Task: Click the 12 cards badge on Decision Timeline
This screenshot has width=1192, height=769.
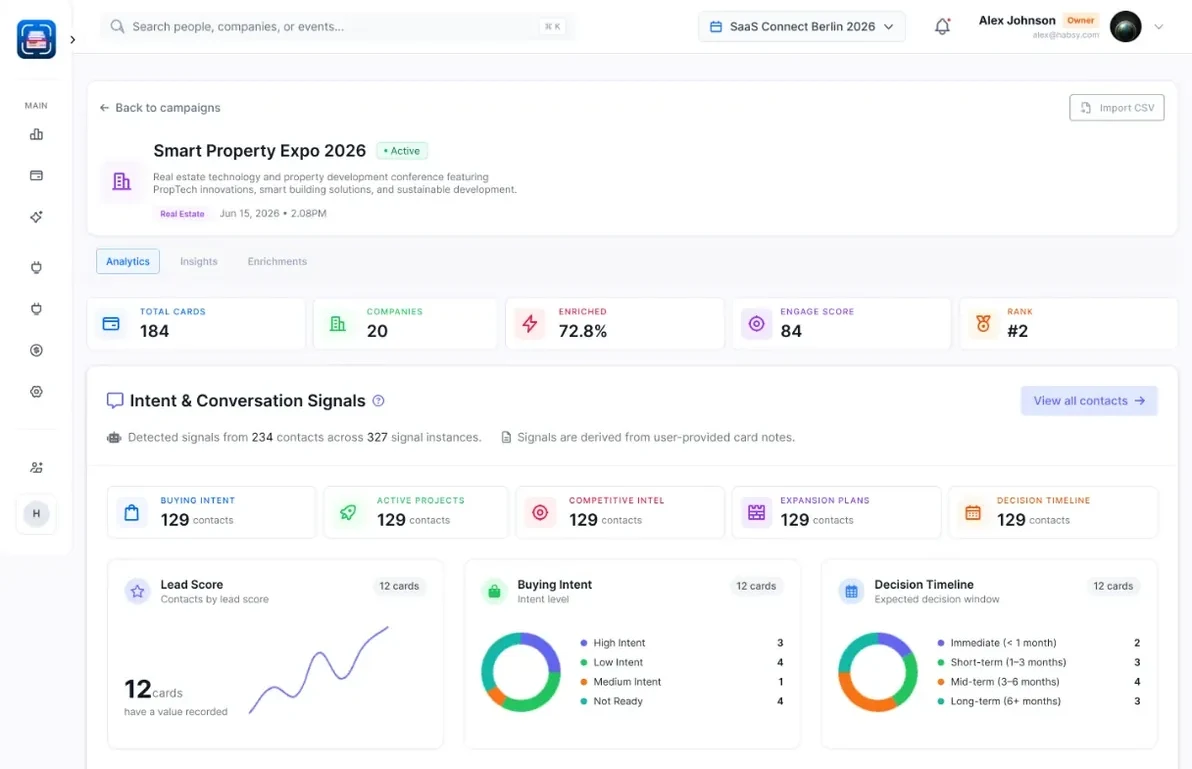Action: pos(1113,586)
